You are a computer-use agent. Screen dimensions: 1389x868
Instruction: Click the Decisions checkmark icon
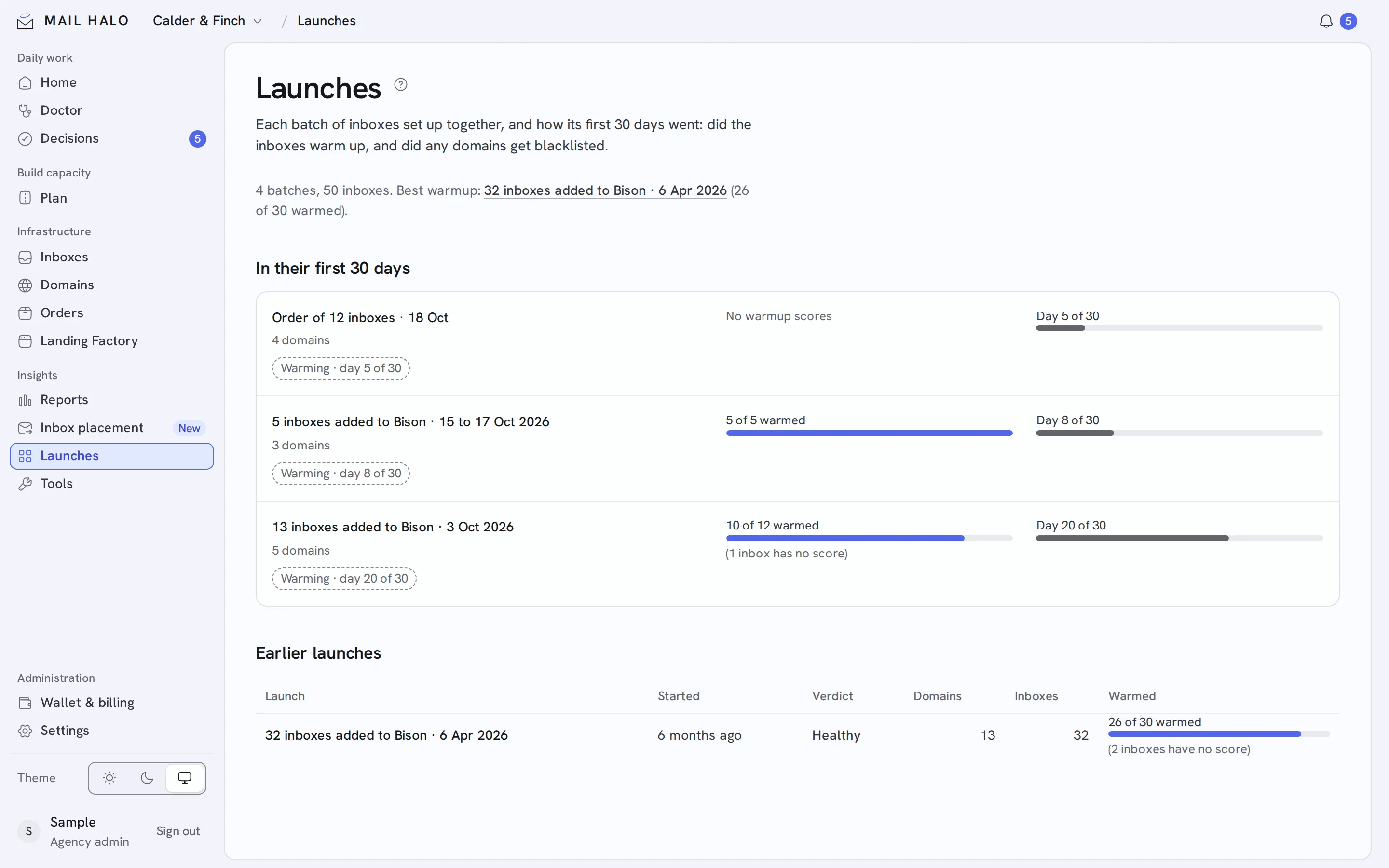(x=25, y=138)
